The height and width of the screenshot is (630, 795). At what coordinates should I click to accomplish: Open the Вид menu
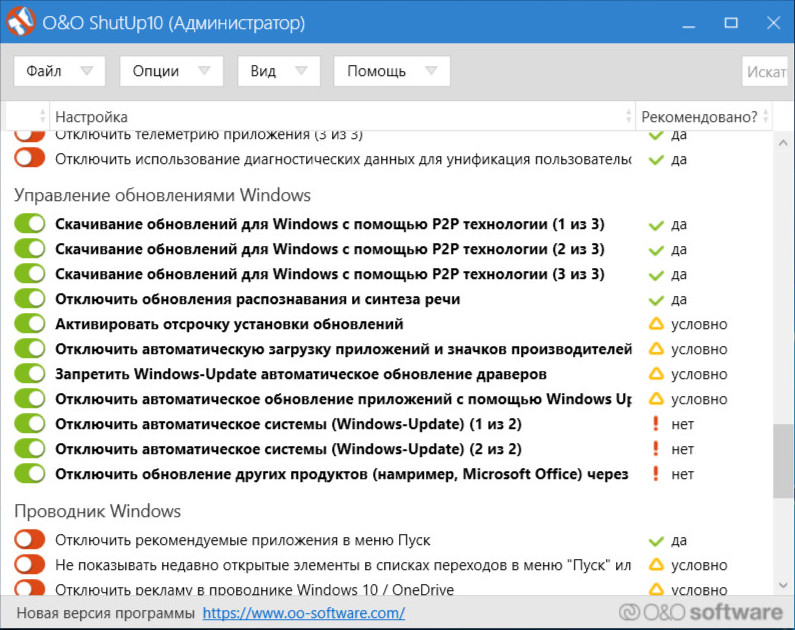pyautogui.click(x=279, y=71)
